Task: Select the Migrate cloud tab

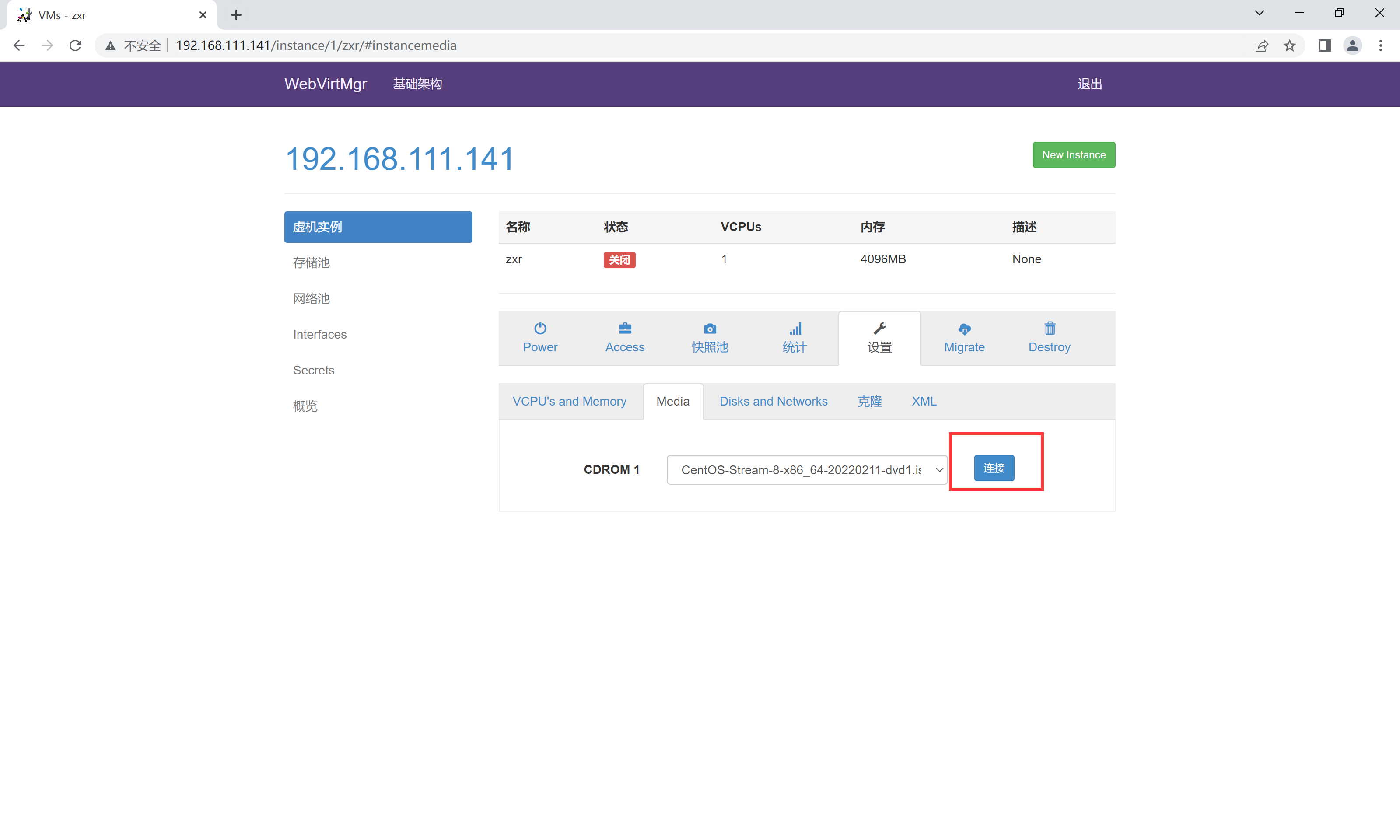Action: (x=964, y=338)
